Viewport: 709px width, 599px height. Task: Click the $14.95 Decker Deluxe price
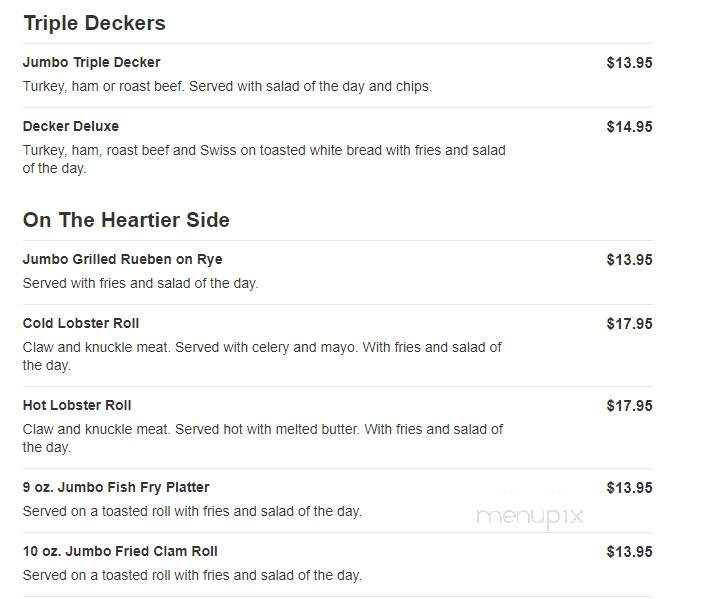[629, 127]
